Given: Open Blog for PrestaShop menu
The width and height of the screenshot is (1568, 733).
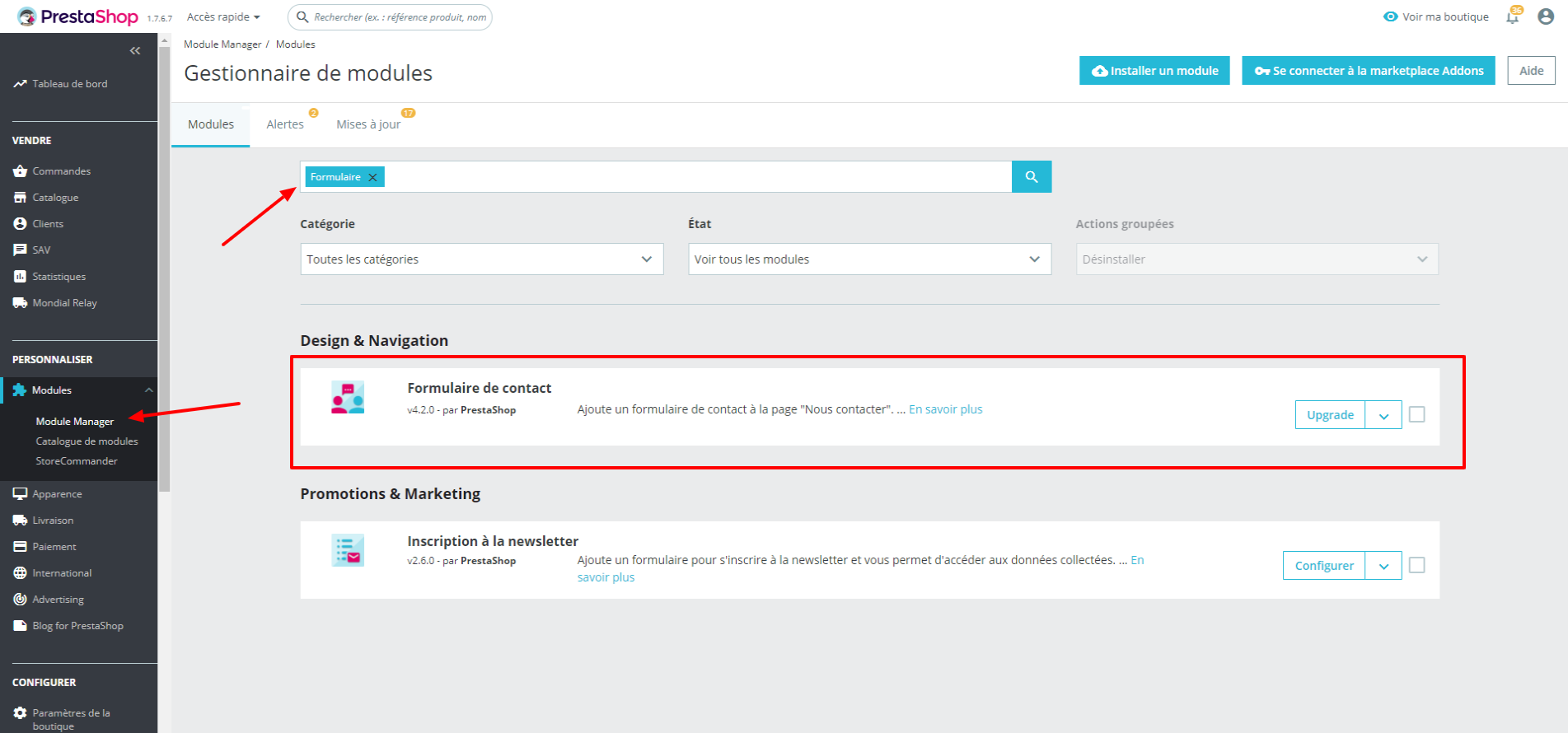Looking at the screenshot, I should 68,626.
